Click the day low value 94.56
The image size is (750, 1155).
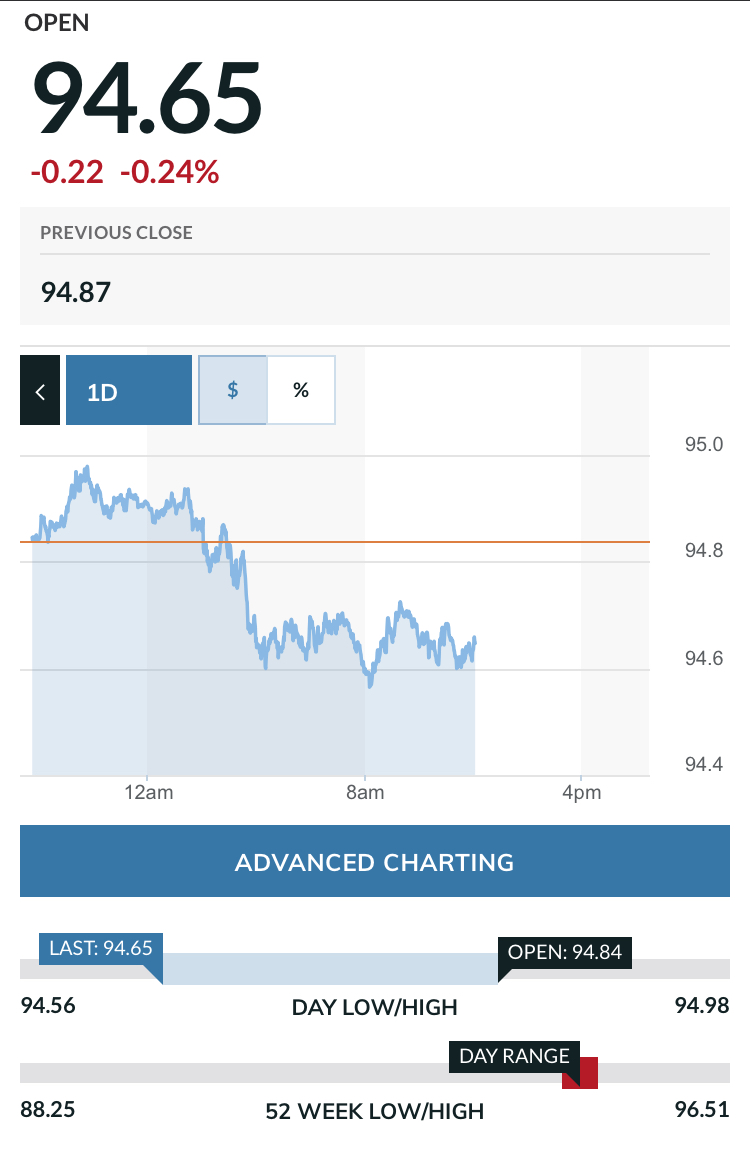tap(48, 1005)
